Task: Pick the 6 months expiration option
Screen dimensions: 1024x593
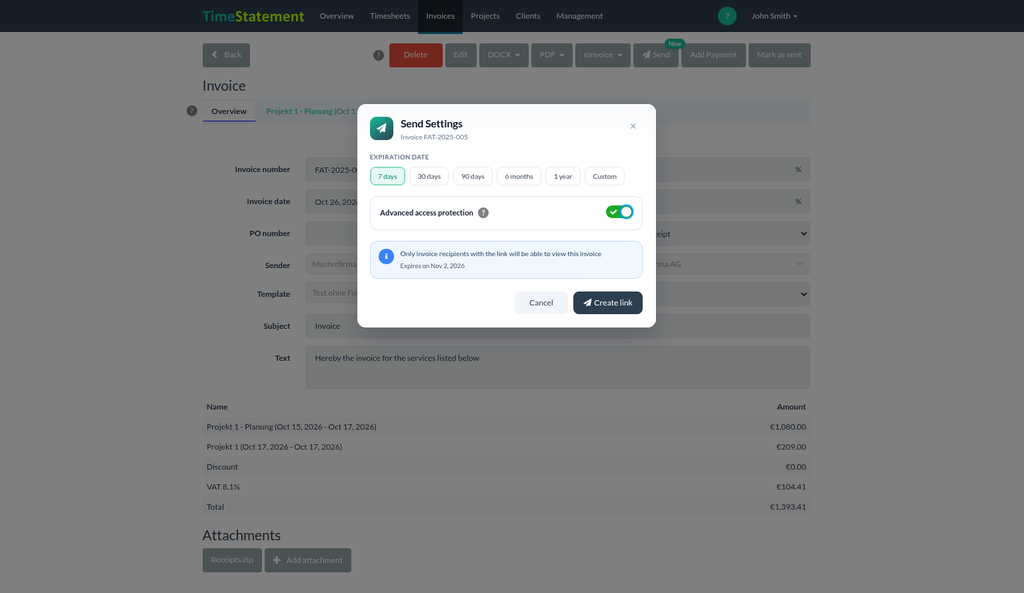Action: click(519, 176)
